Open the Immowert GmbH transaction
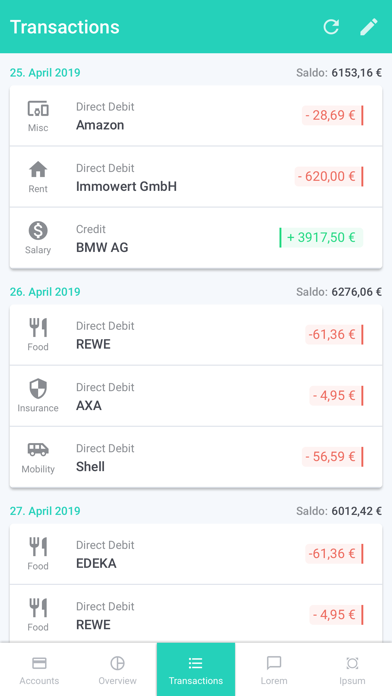The height and width of the screenshot is (696, 392). click(x=196, y=177)
